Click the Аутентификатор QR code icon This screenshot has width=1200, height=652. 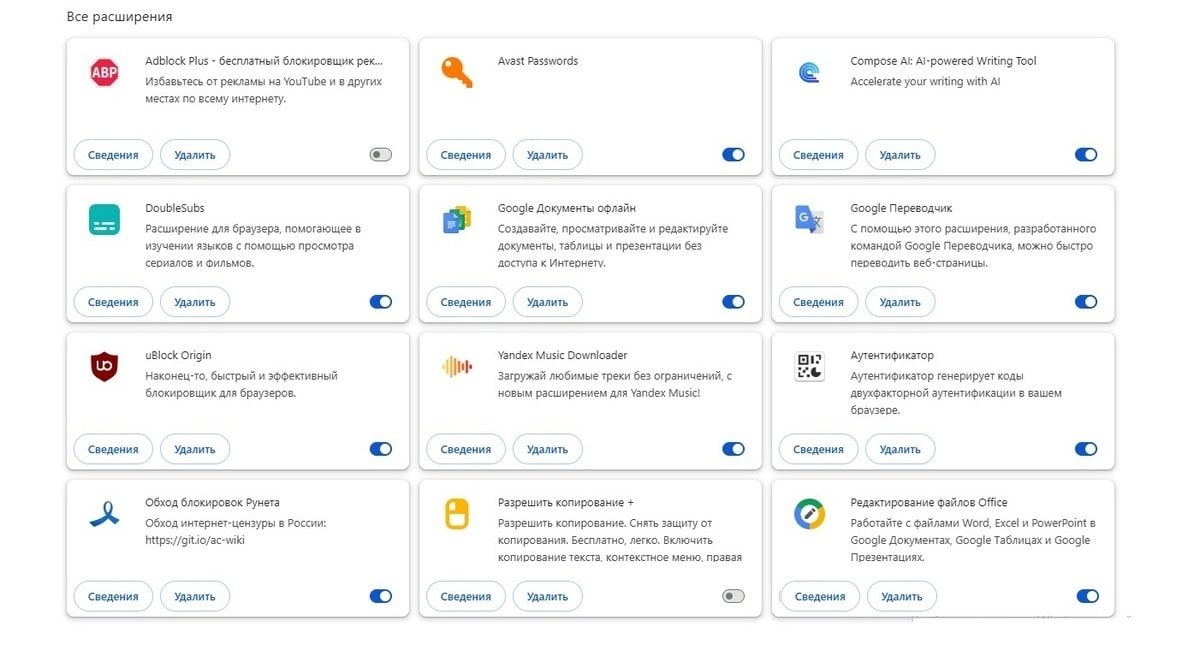pos(809,367)
